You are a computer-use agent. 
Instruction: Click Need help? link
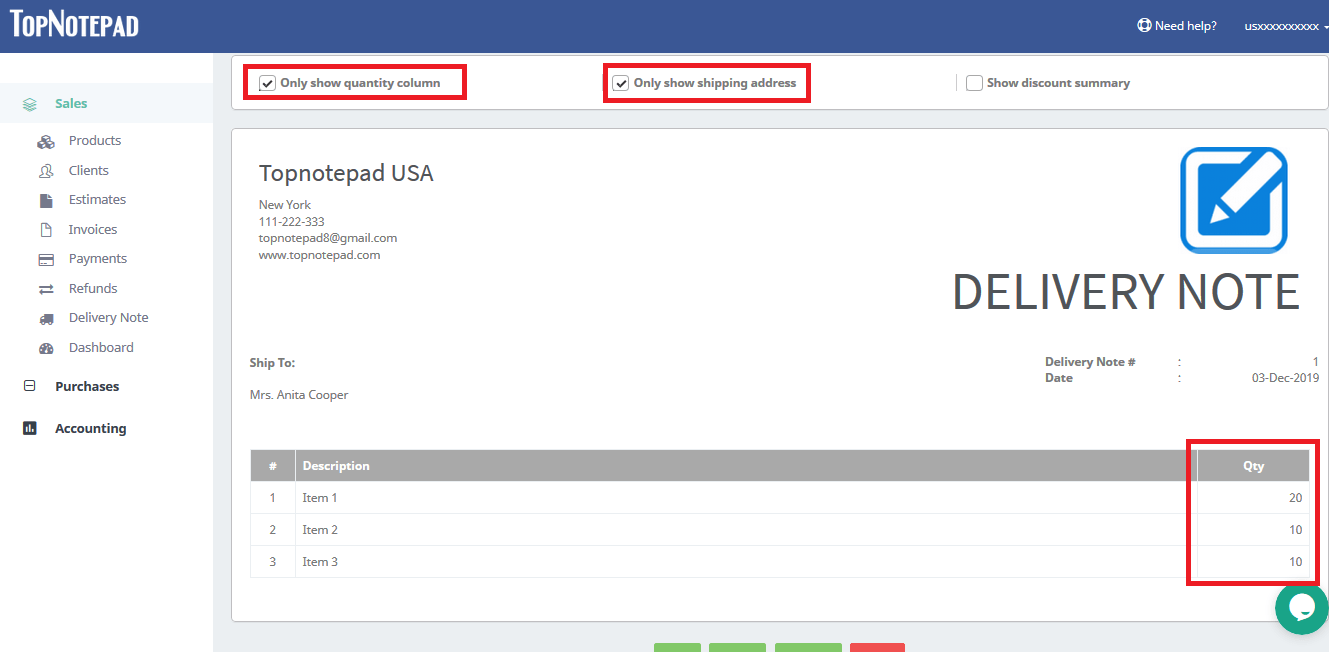(1177, 26)
